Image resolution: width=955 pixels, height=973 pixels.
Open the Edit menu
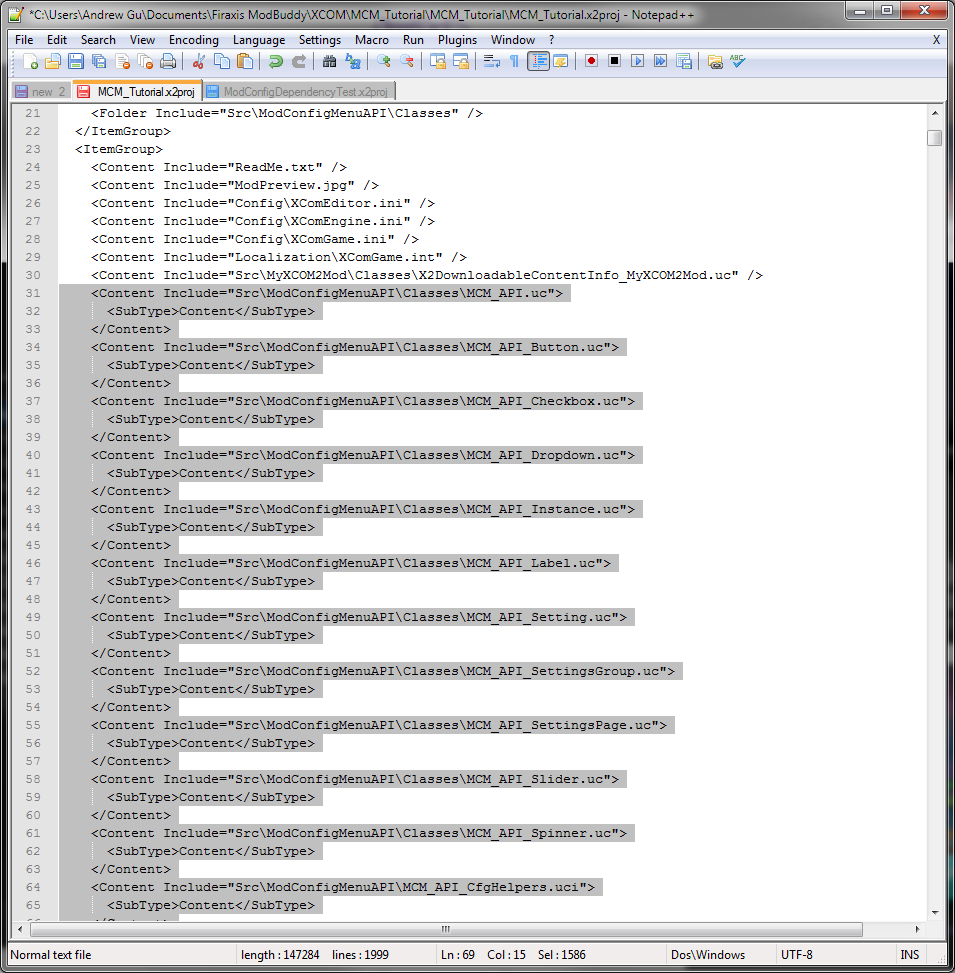point(56,40)
